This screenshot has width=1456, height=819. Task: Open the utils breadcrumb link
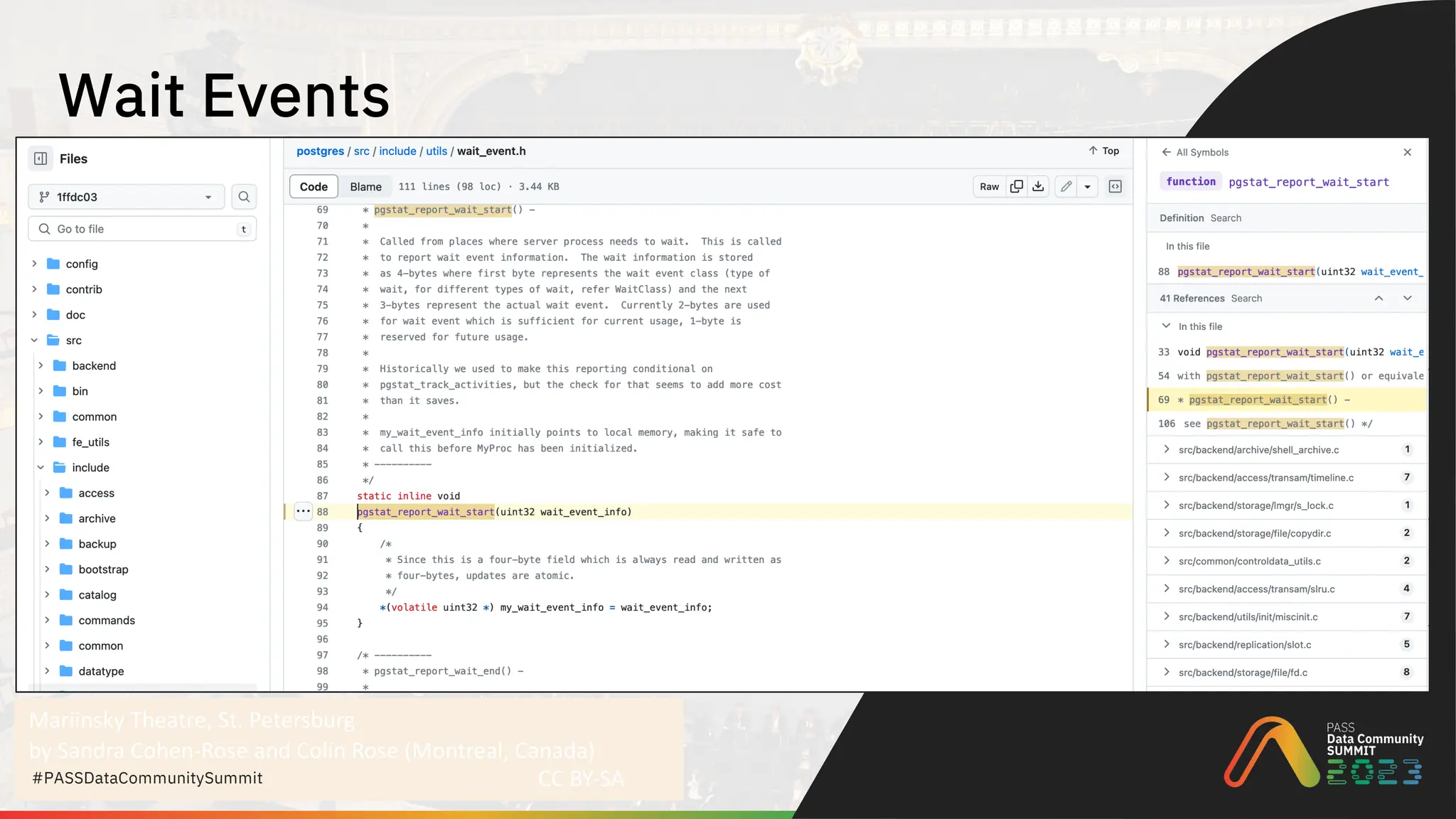437,151
